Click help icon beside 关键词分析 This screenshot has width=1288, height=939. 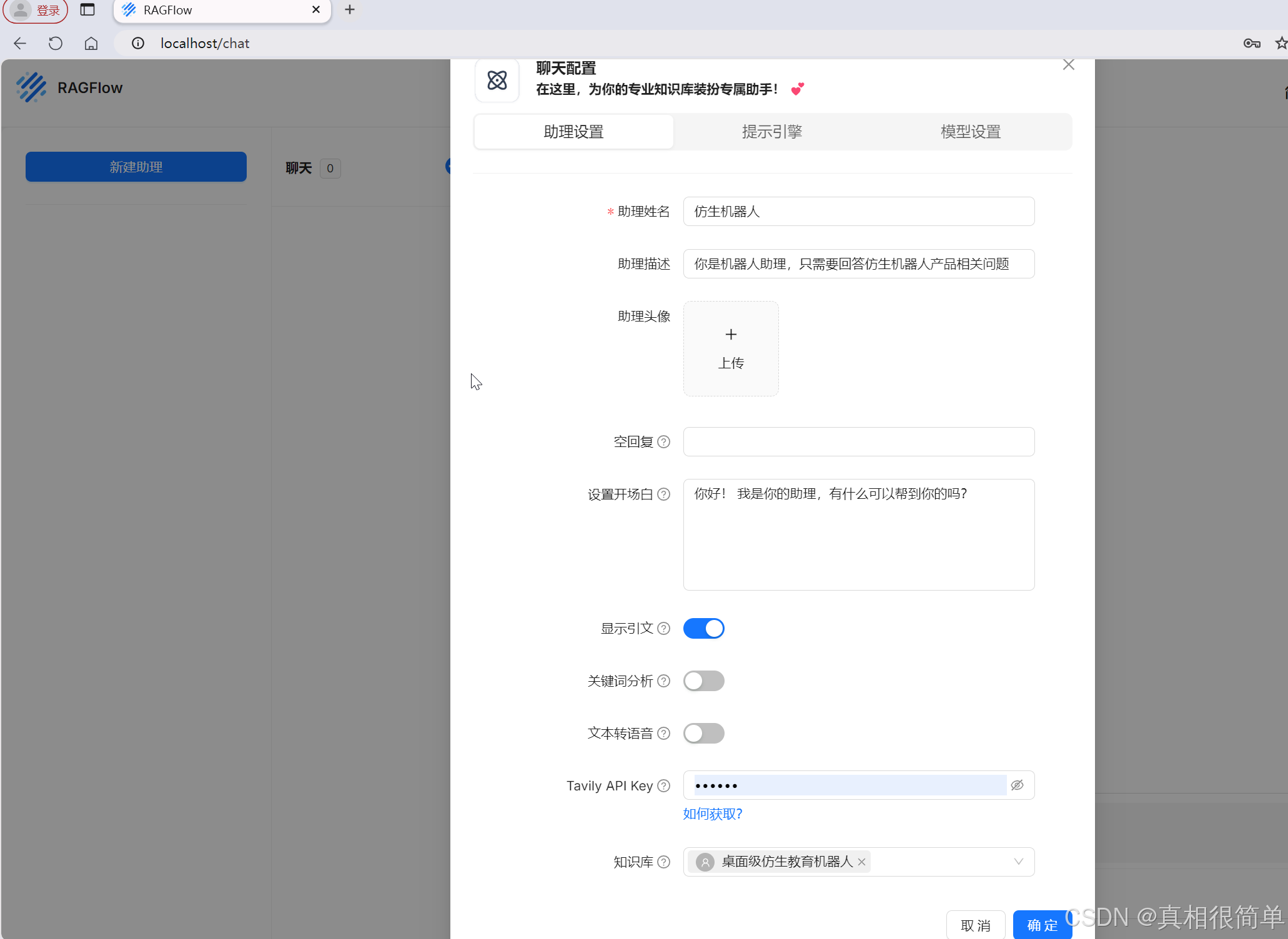(x=664, y=681)
